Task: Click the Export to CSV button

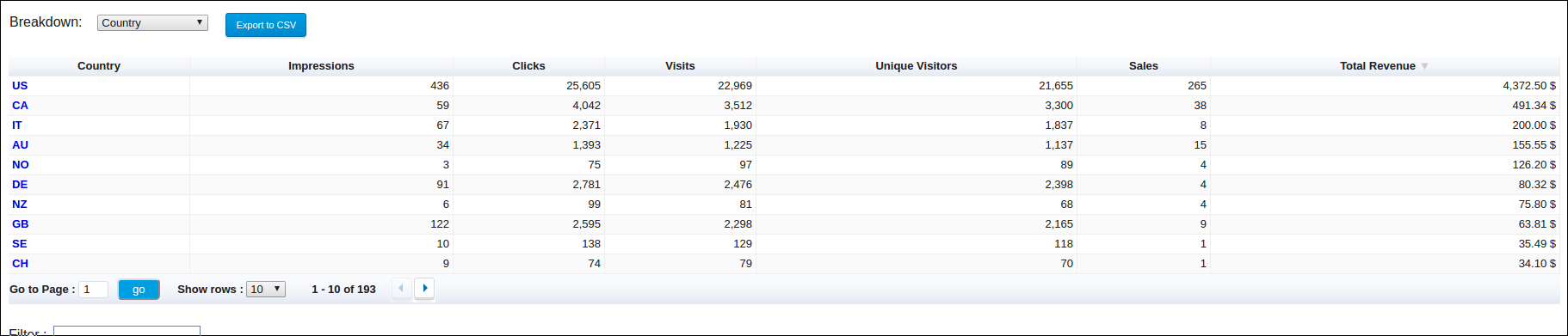Action: point(266,25)
